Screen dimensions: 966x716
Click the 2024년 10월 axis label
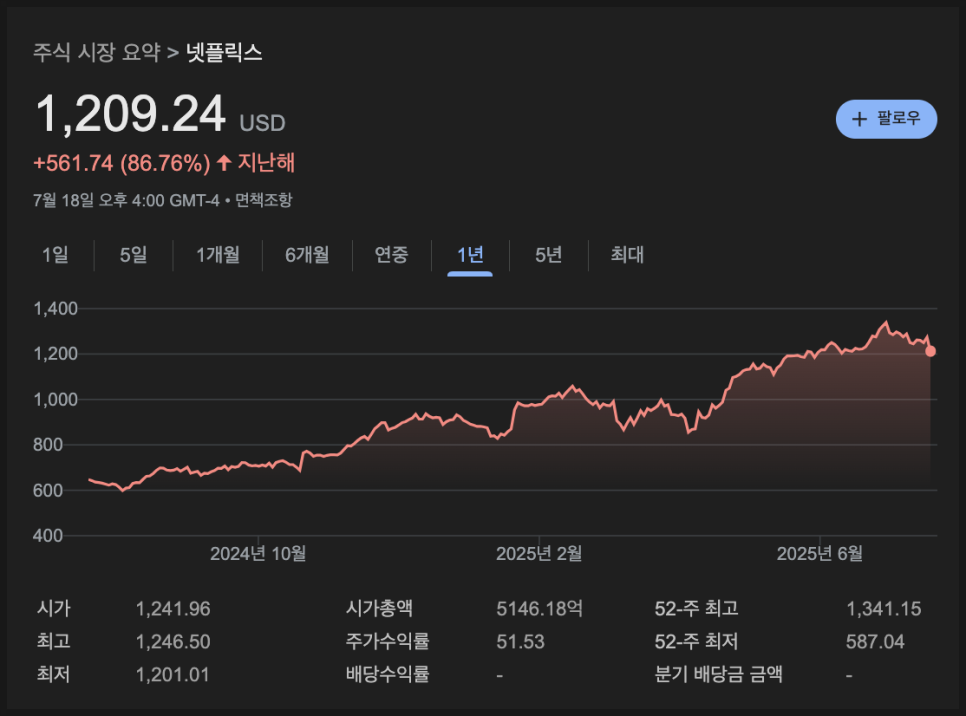pyautogui.click(x=258, y=553)
